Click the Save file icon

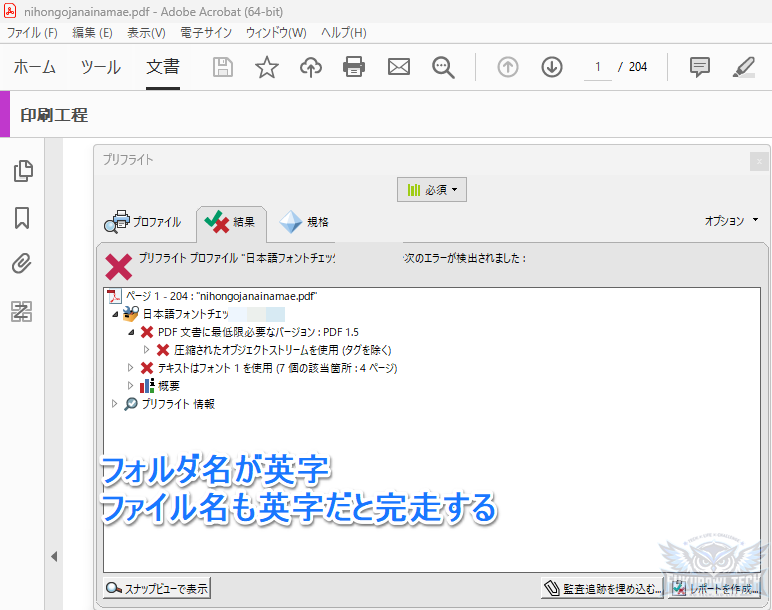click(x=223, y=67)
